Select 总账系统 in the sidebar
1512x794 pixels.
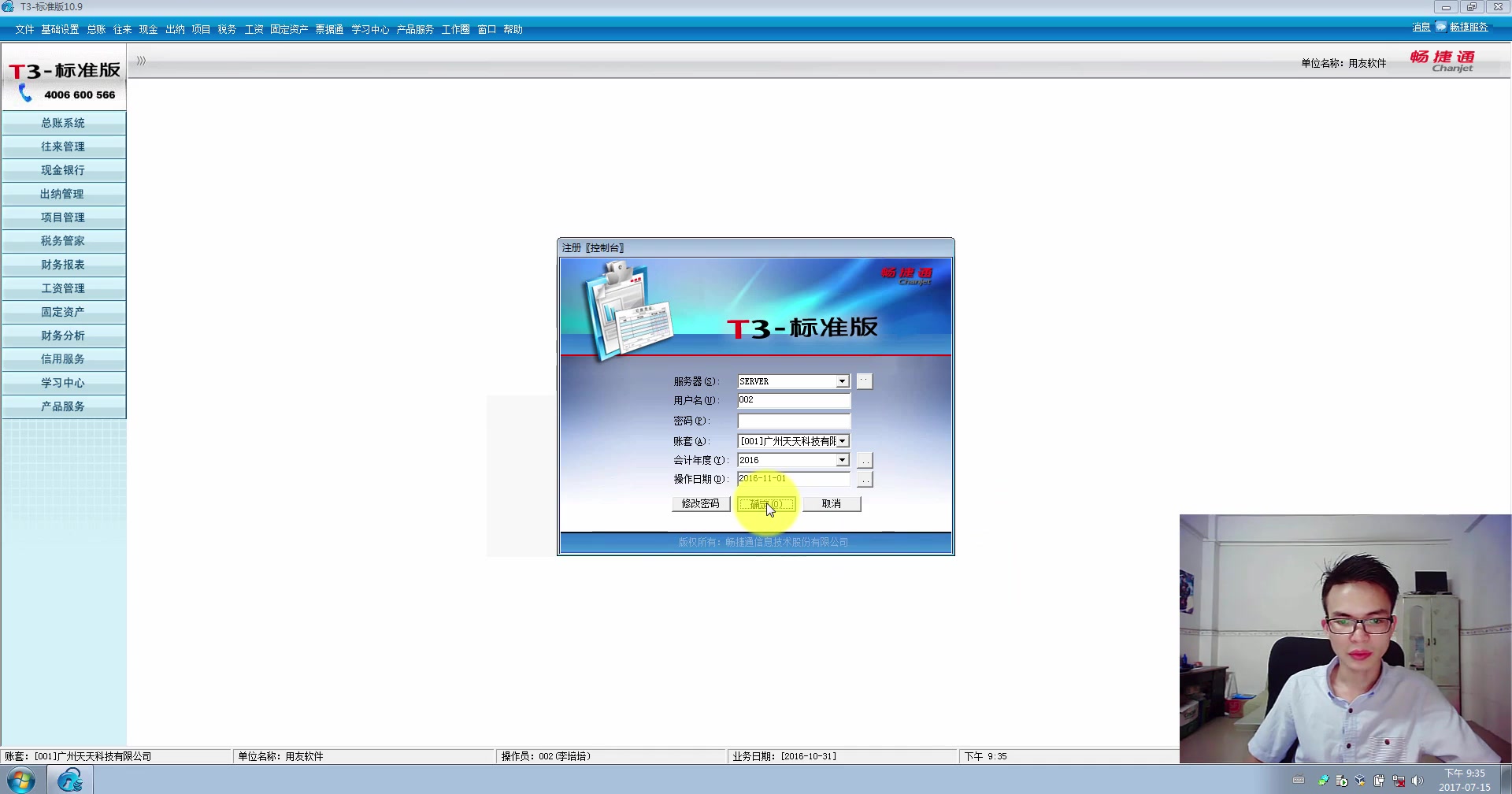(63, 123)
